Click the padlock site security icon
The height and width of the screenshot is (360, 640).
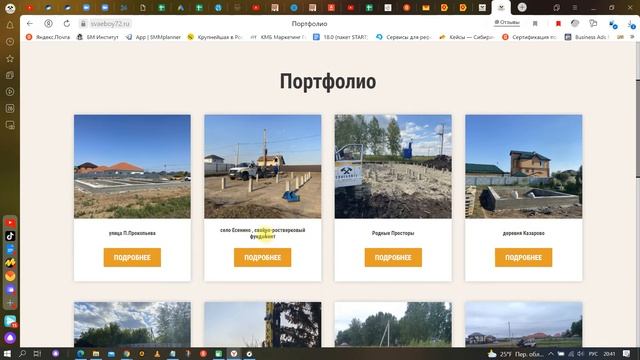pyautogui.click(x=83, y=24)
